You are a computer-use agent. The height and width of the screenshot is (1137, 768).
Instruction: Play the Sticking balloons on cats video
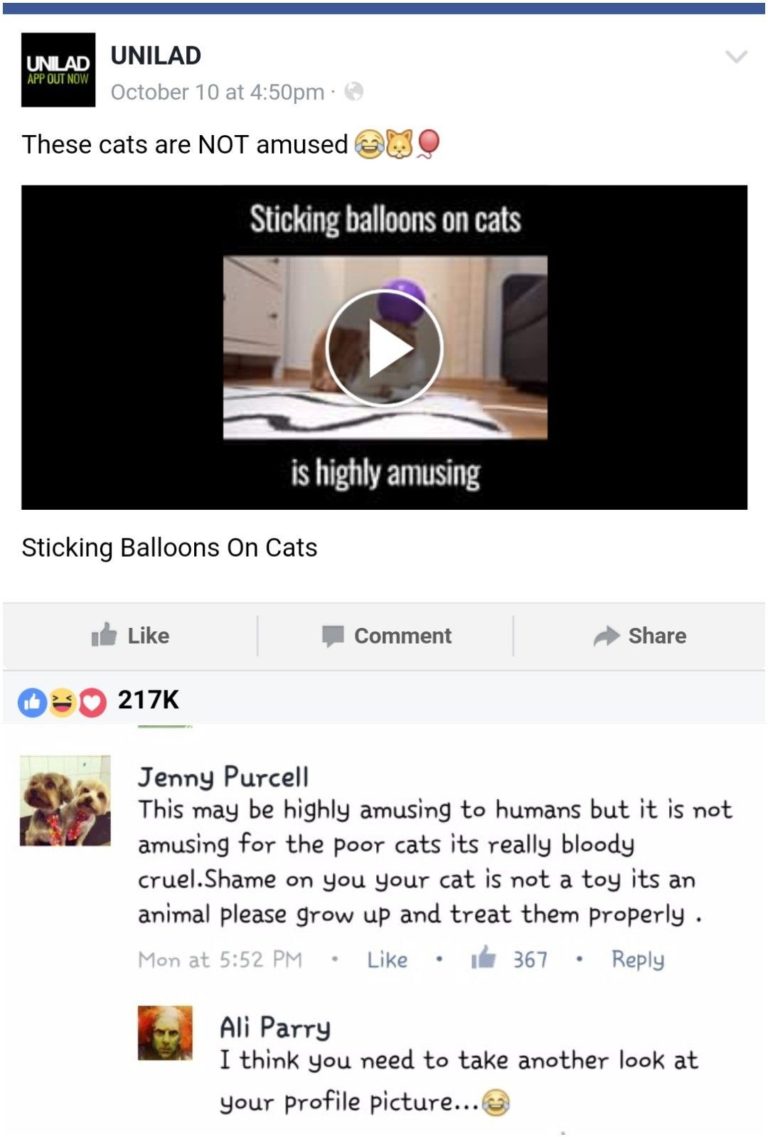point(384,348)
